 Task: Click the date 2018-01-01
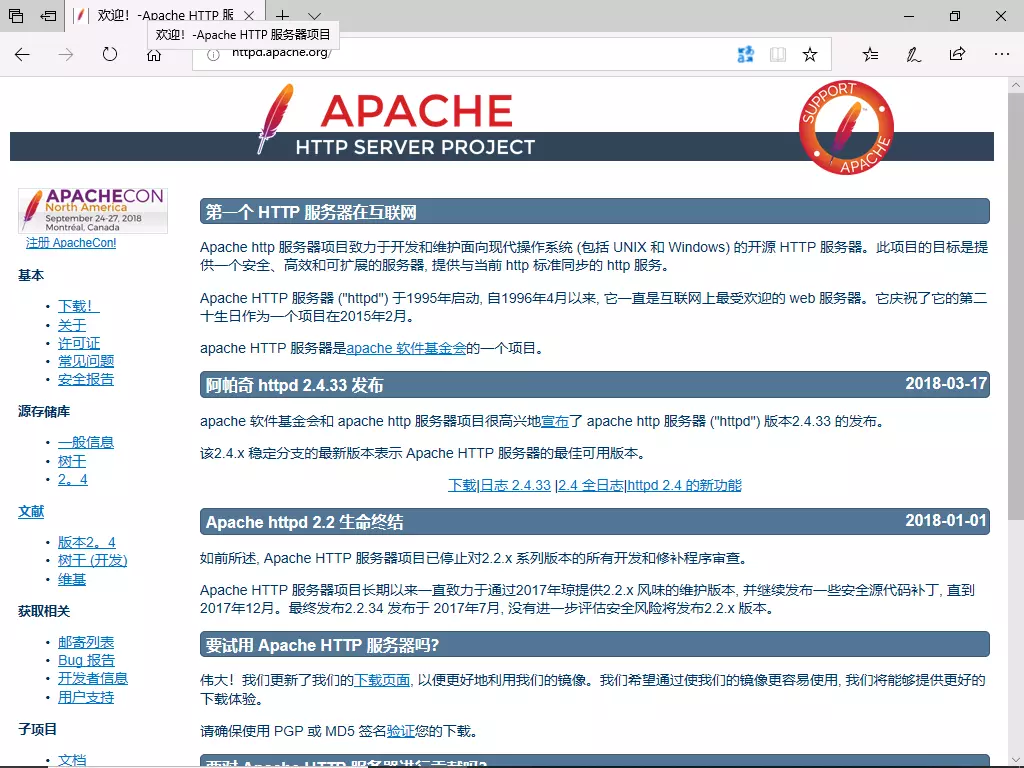tap(946, 520)
